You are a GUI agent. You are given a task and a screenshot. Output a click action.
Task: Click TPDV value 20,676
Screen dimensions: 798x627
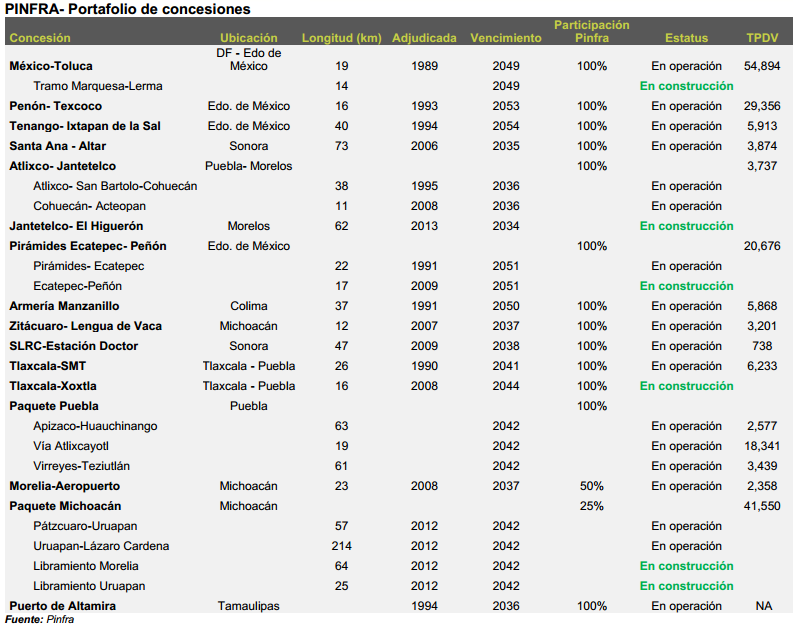pyautogui.click(x=762, y=246)
